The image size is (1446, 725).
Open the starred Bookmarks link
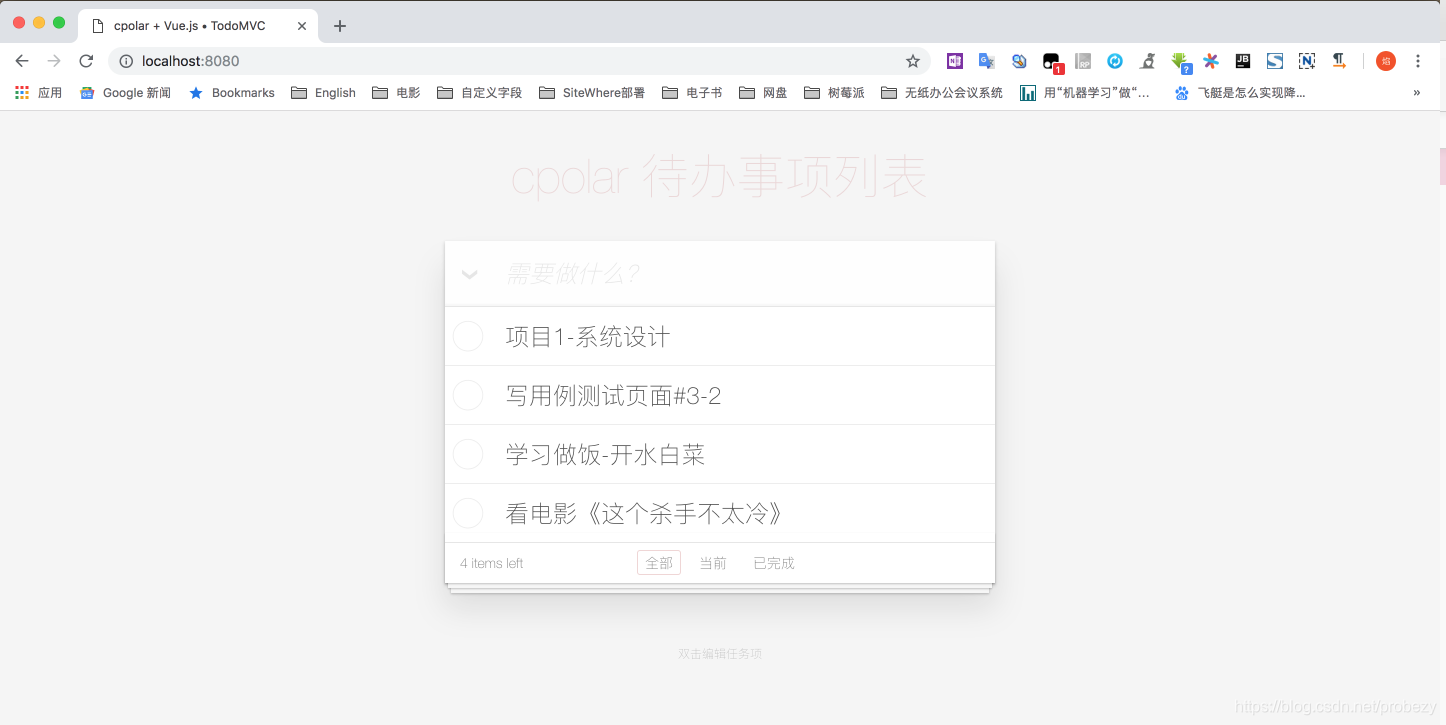(x=232, y=92)
